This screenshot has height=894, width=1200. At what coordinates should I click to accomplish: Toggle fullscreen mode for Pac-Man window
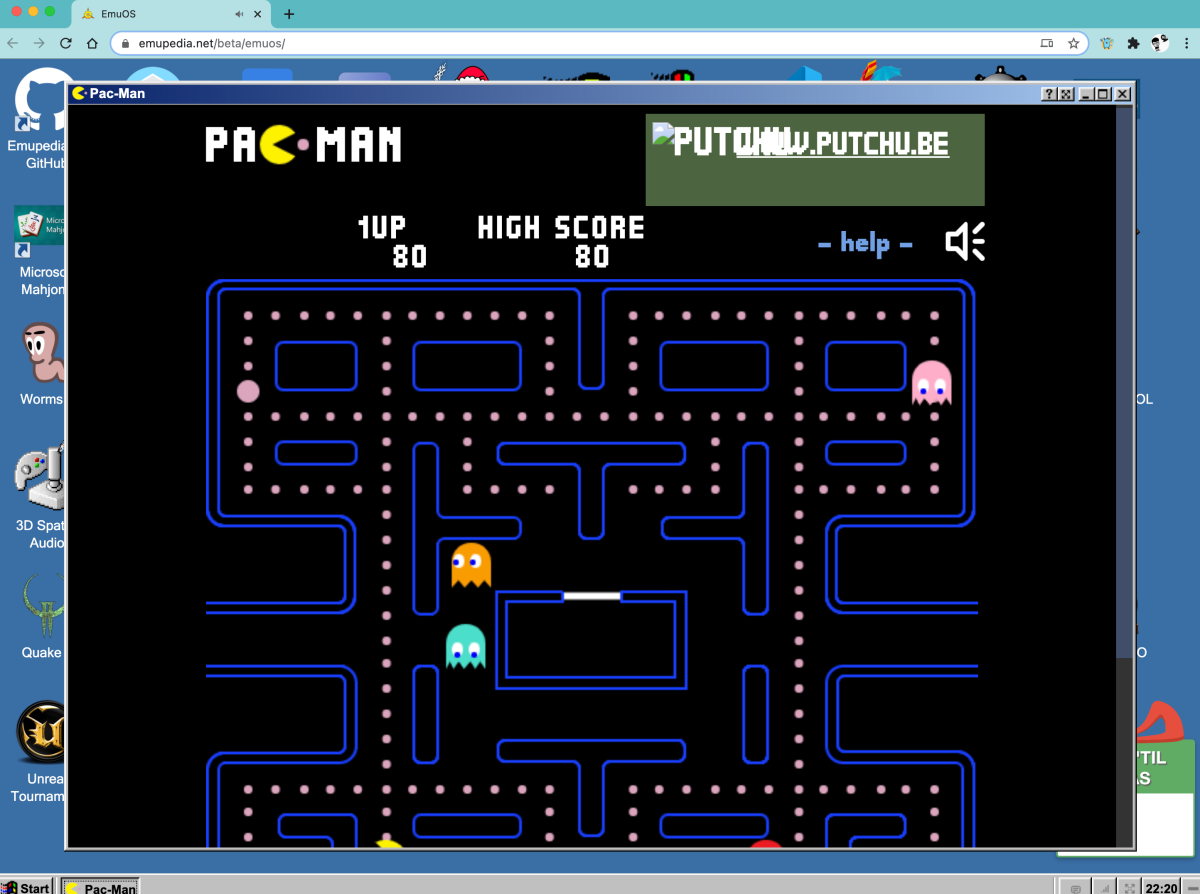(1066, 94)
